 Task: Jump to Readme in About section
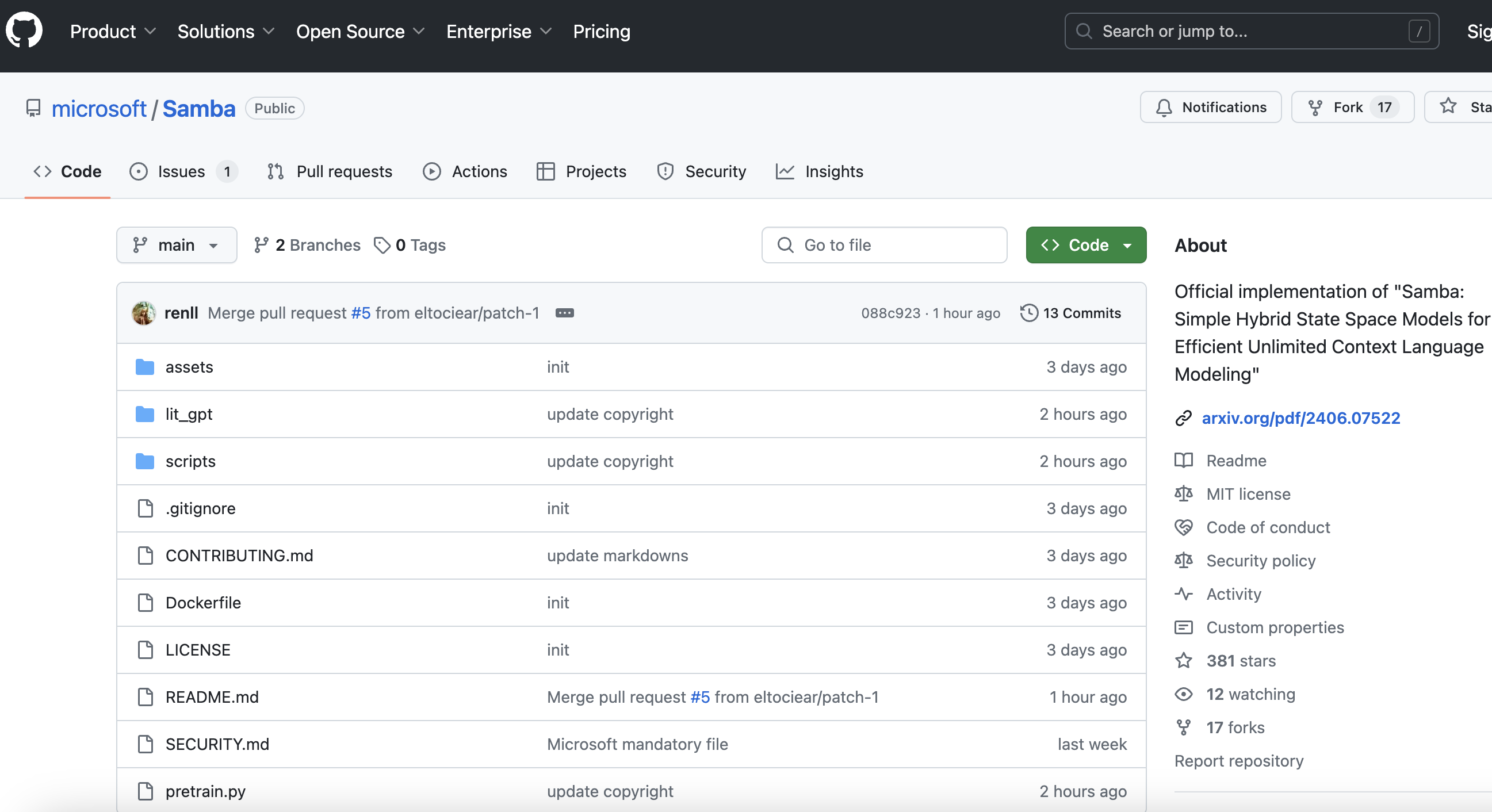point(1235,461)
